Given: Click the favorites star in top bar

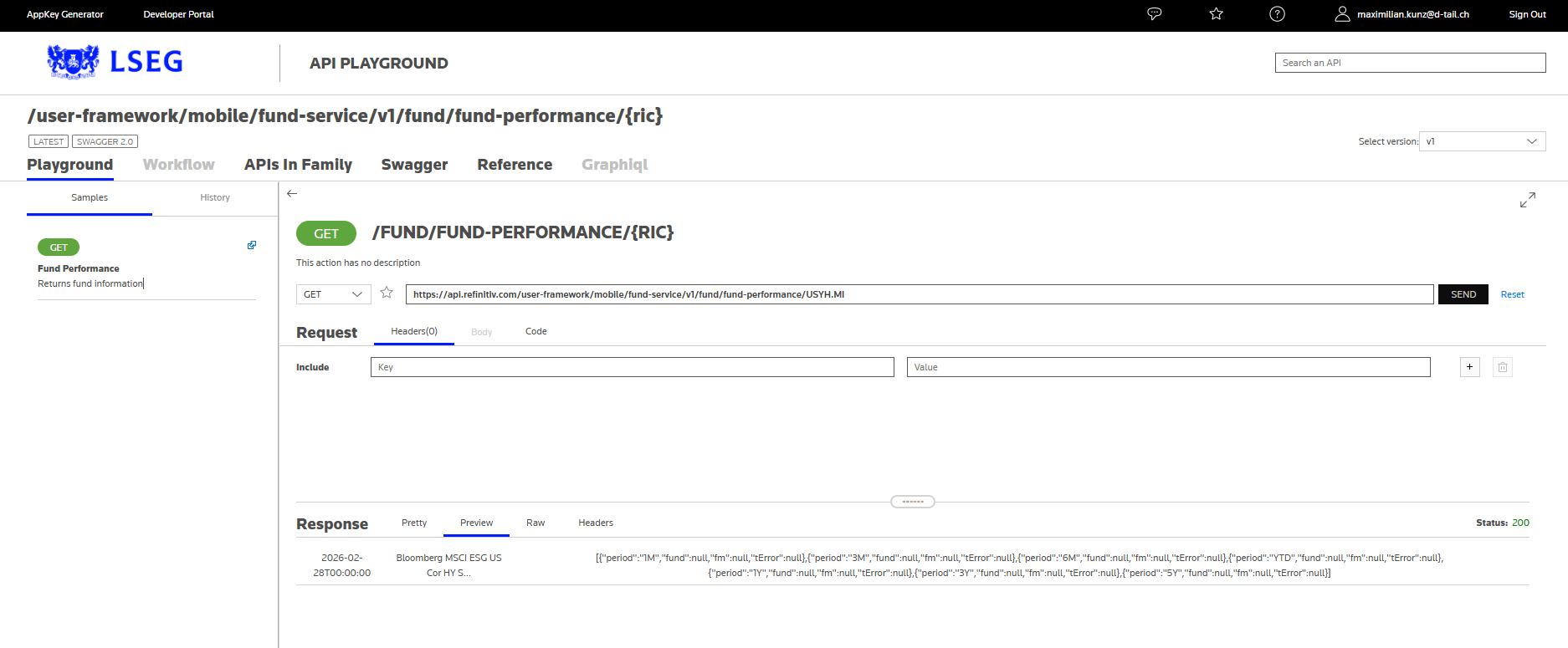Looking at the screenshot, I should coord(1216,14).
